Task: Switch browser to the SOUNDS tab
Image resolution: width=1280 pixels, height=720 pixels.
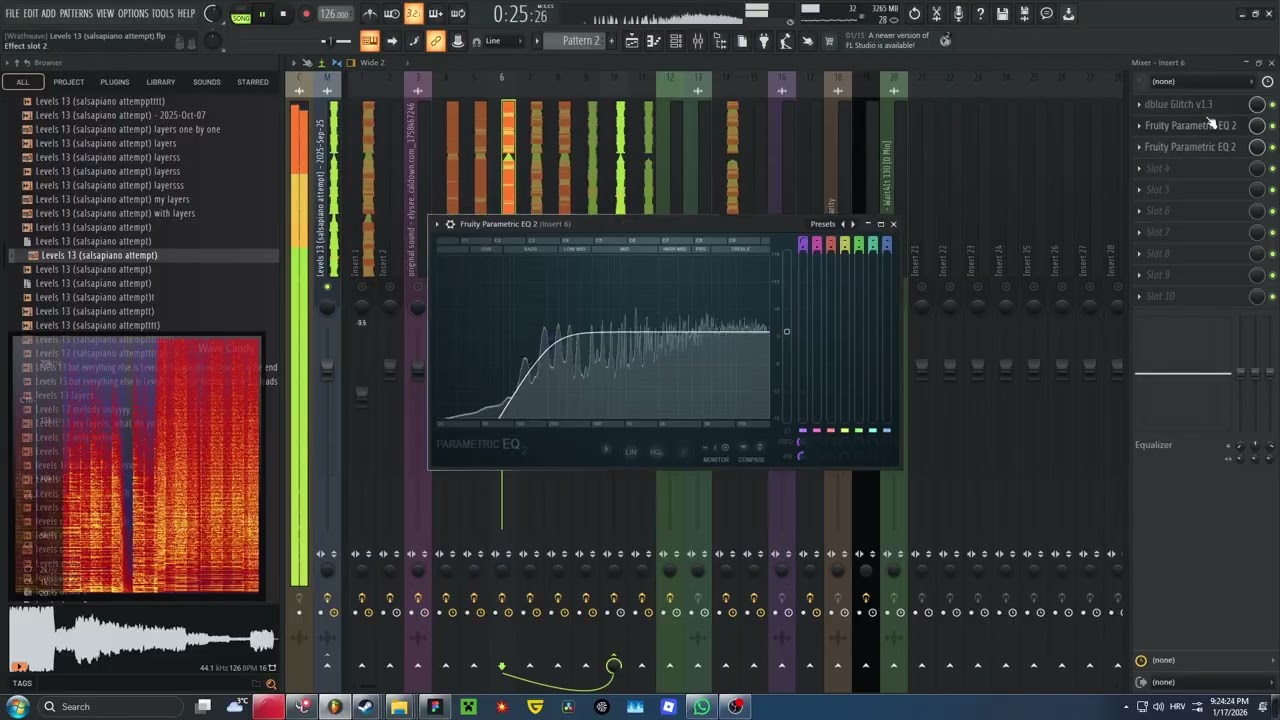Action: [x=207, y=82]
